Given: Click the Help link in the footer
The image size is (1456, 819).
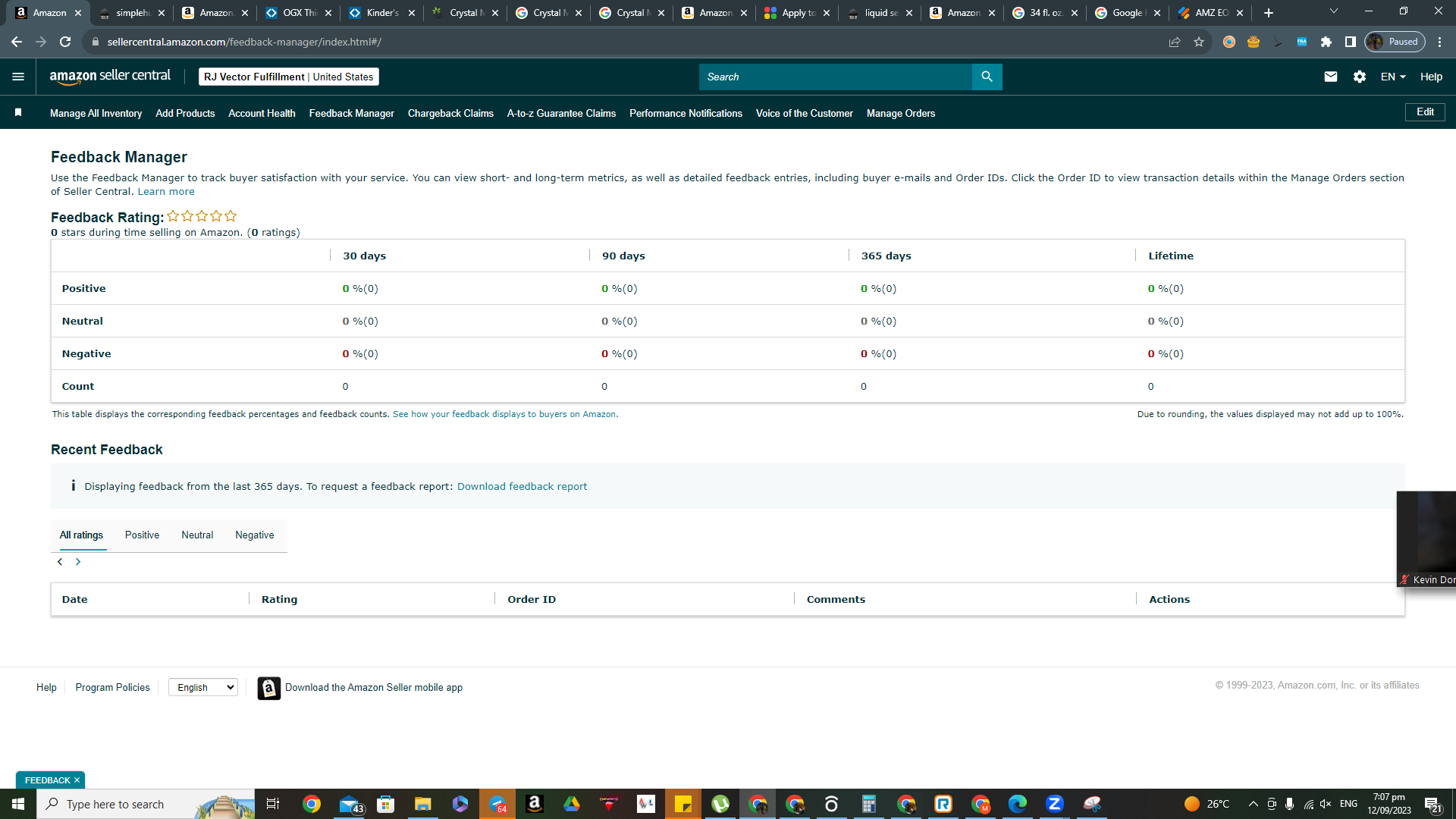Looking at the screenshot, I should pyautogui.click(x=46, y=687).
